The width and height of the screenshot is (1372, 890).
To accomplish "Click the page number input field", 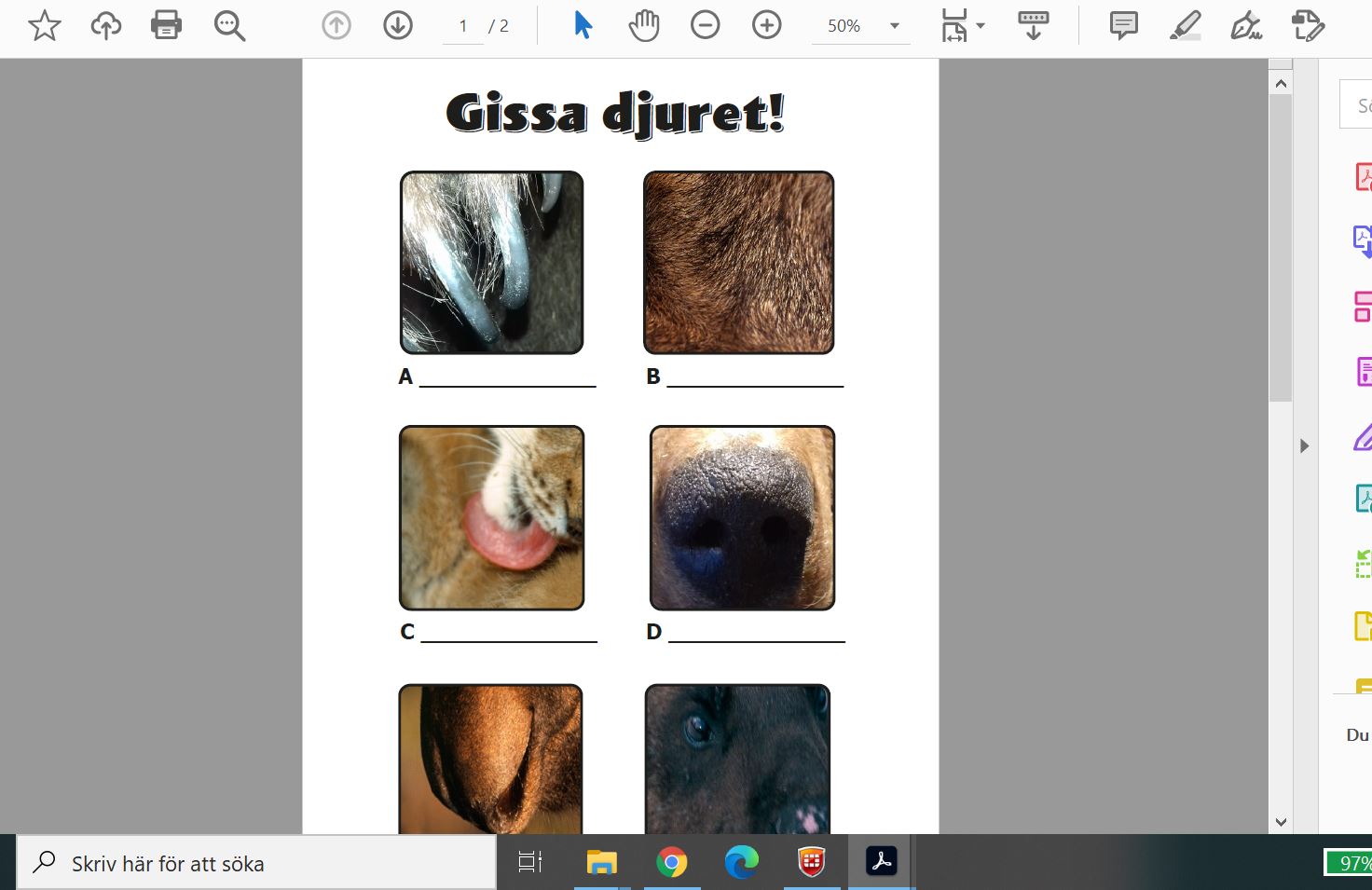I will (462, 26).
